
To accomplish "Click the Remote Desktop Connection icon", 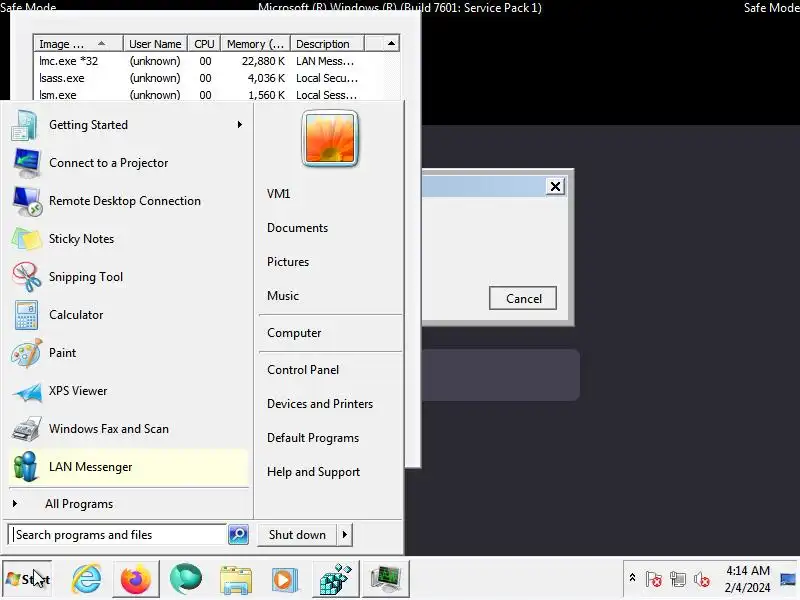I will tap(27, 201).
